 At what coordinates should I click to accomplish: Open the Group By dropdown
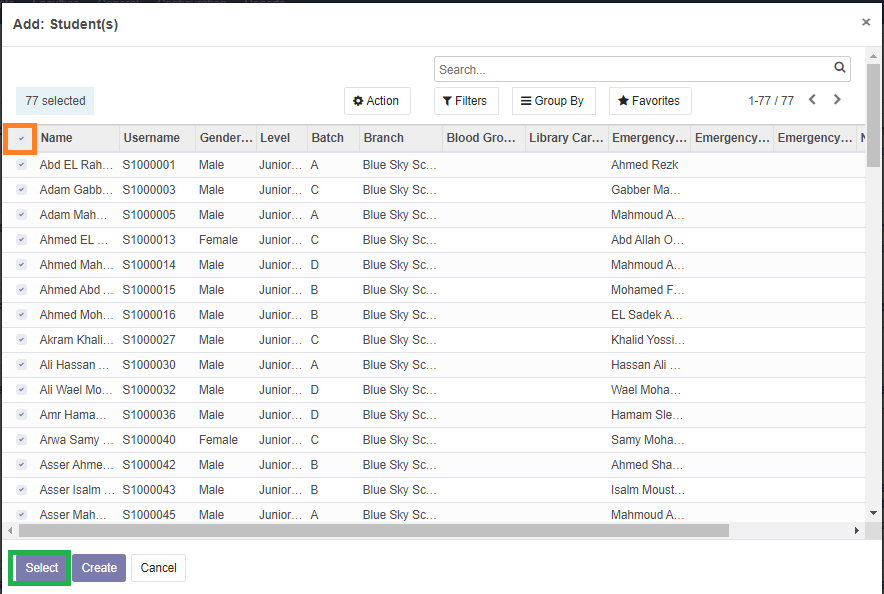pos(554,101)
